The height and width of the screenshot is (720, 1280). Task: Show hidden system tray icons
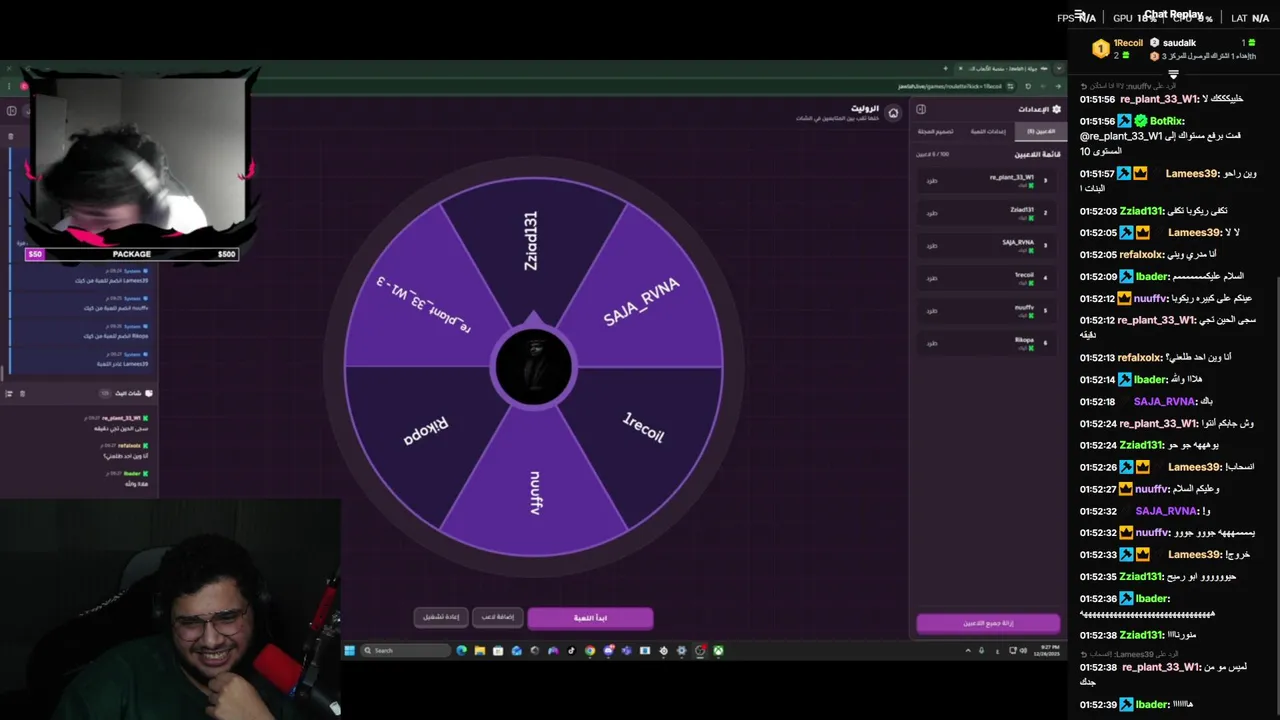968,650
